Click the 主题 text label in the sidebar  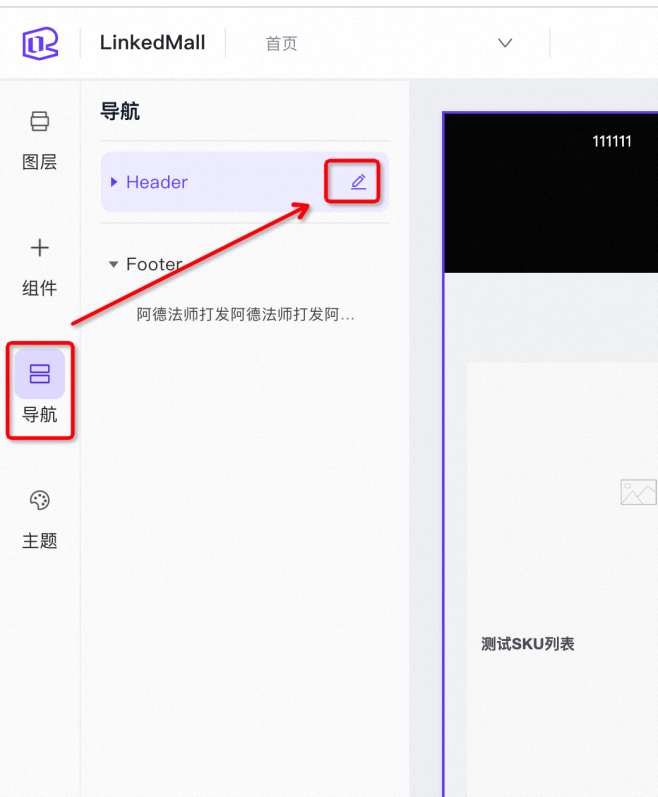[x=40, y=541]
